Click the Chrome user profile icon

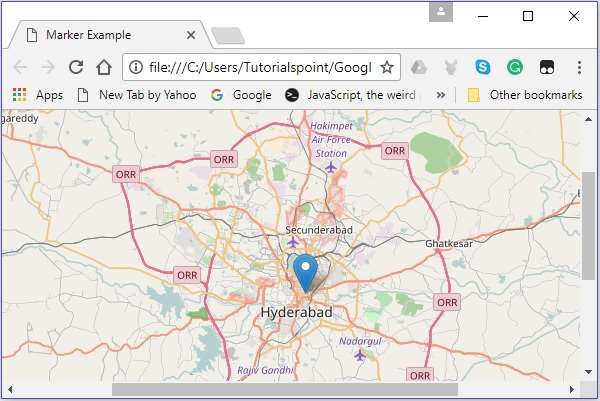coord(440,13)
